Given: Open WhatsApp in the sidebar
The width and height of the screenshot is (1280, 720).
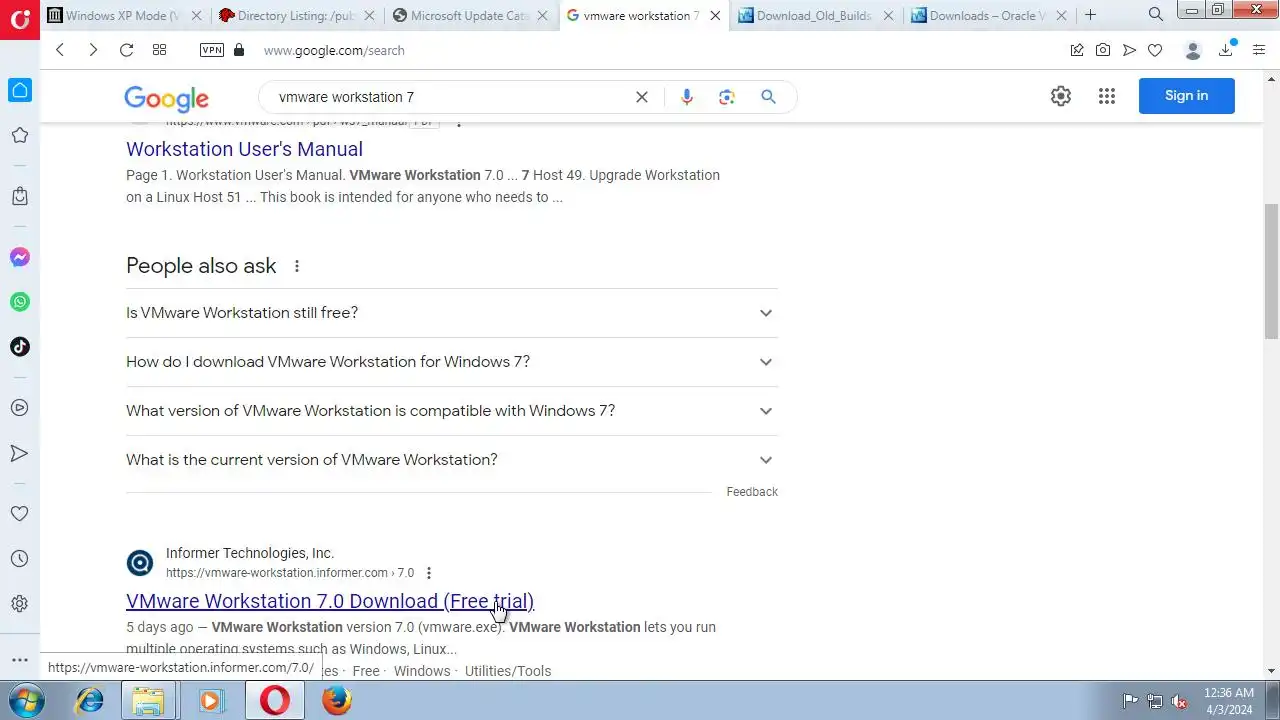Looking at the screenshot, I should pos(20,302).
